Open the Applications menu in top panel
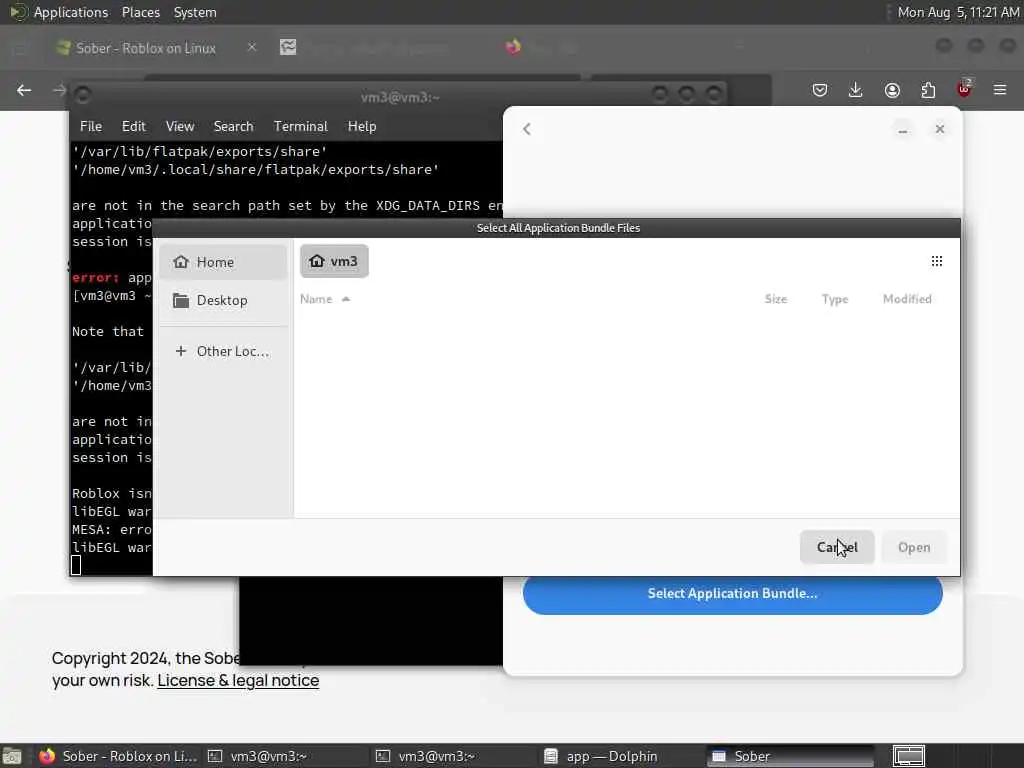The image size is (1024, 768). point(71,12)
